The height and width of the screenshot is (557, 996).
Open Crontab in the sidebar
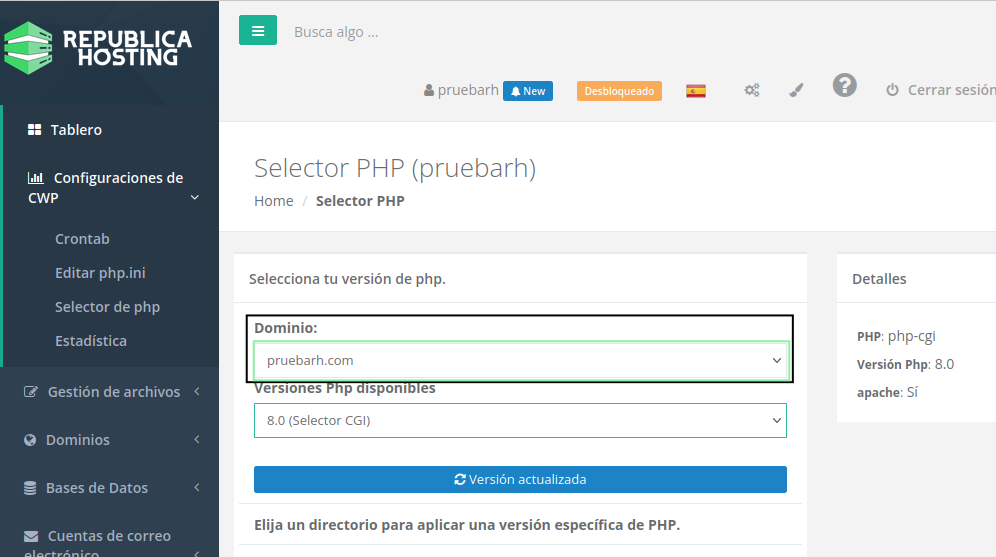pos(82,239)
